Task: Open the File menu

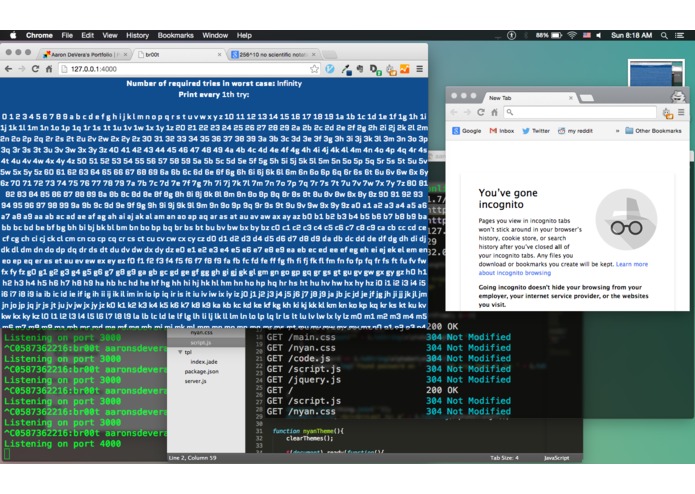Action: coord(67,35)
